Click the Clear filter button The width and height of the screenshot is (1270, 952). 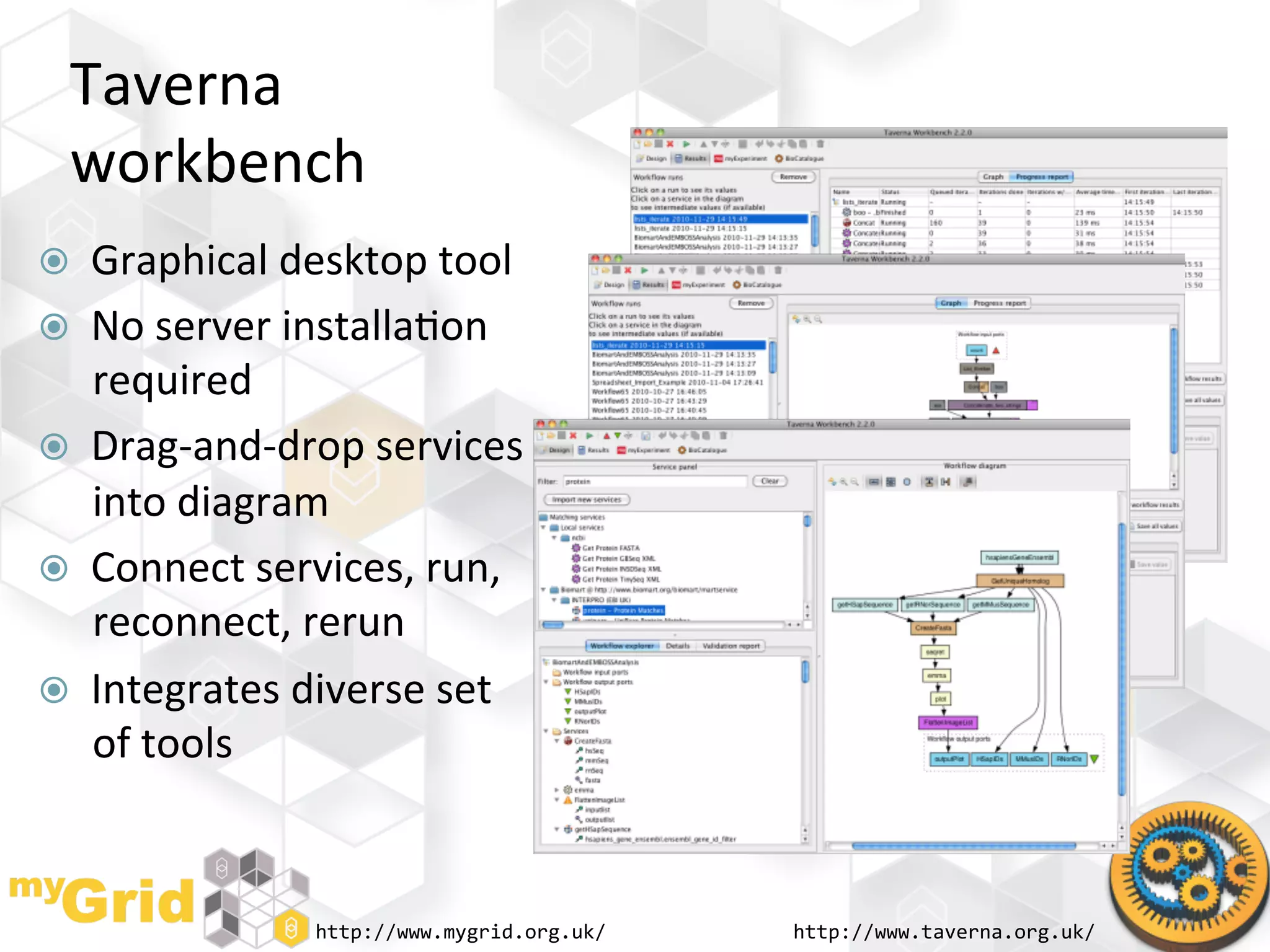[770, 481]
